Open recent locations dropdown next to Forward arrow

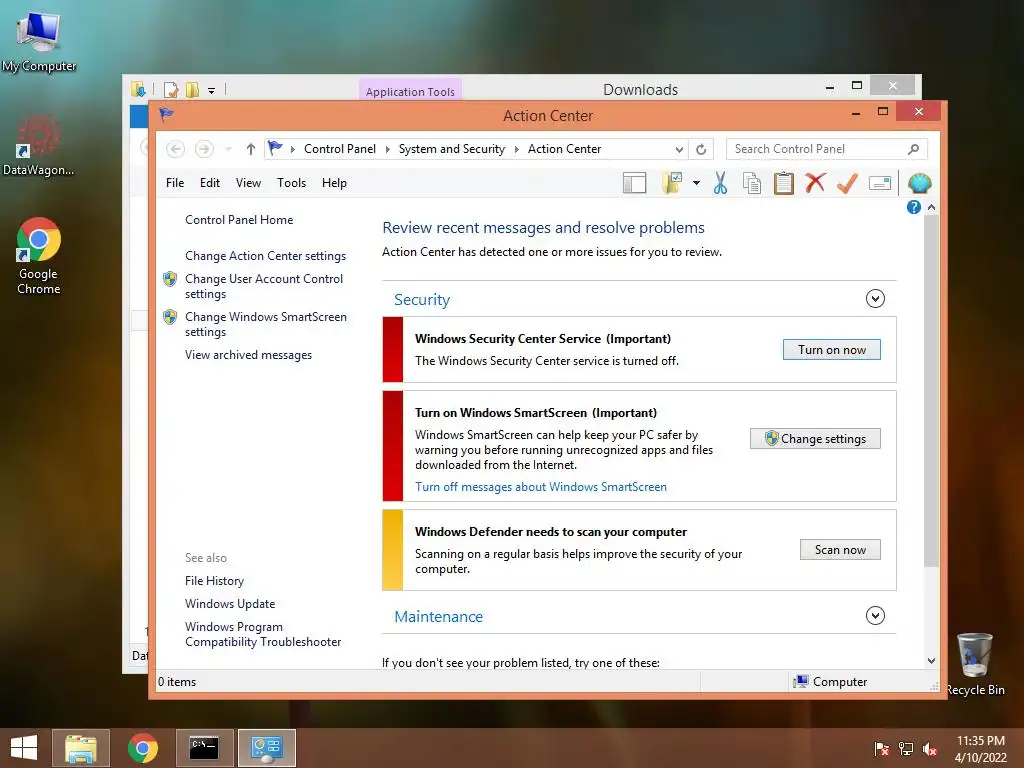tap(228, 150)
